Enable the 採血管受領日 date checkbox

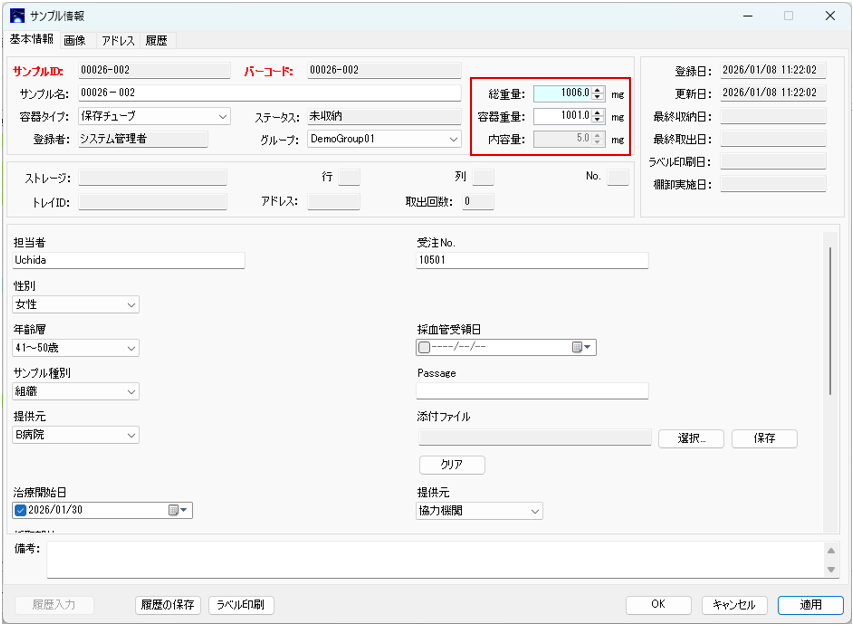click(424, 347)
